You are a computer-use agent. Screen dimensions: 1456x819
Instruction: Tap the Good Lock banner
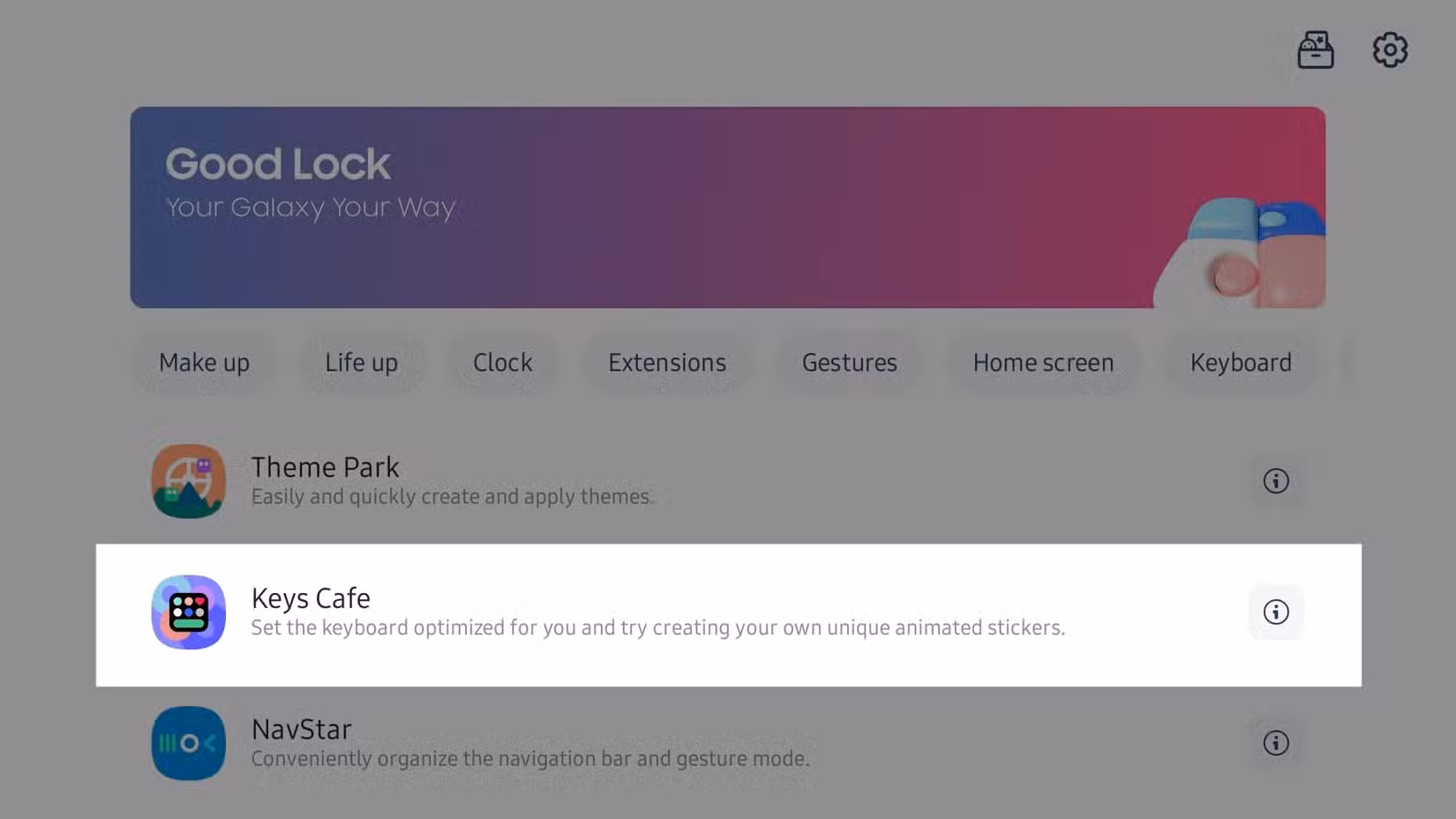click(728, 207)
